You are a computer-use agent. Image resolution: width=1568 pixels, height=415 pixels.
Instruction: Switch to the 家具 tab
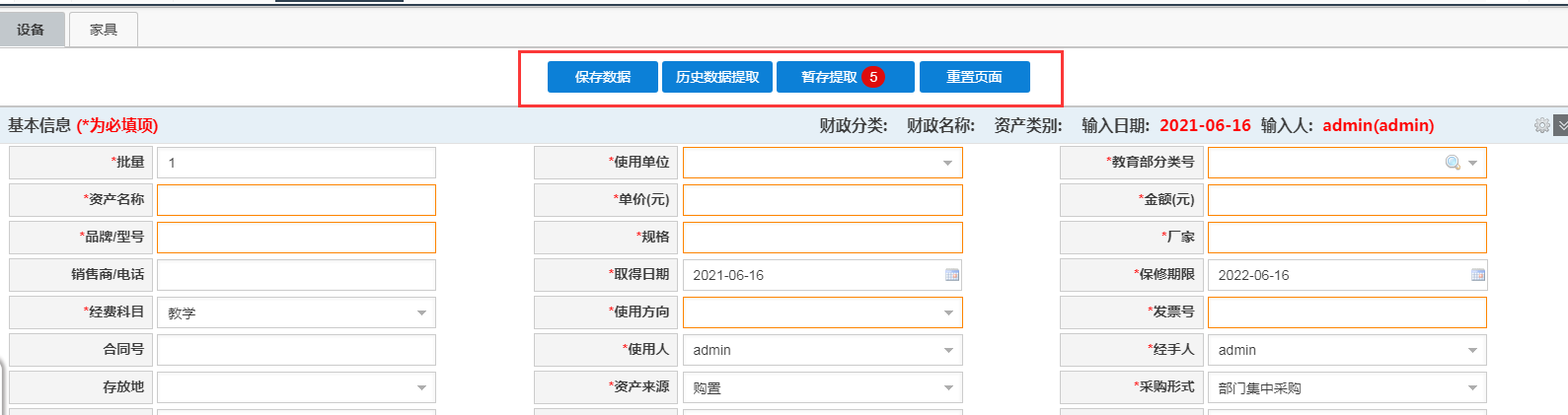click(104, 30)
